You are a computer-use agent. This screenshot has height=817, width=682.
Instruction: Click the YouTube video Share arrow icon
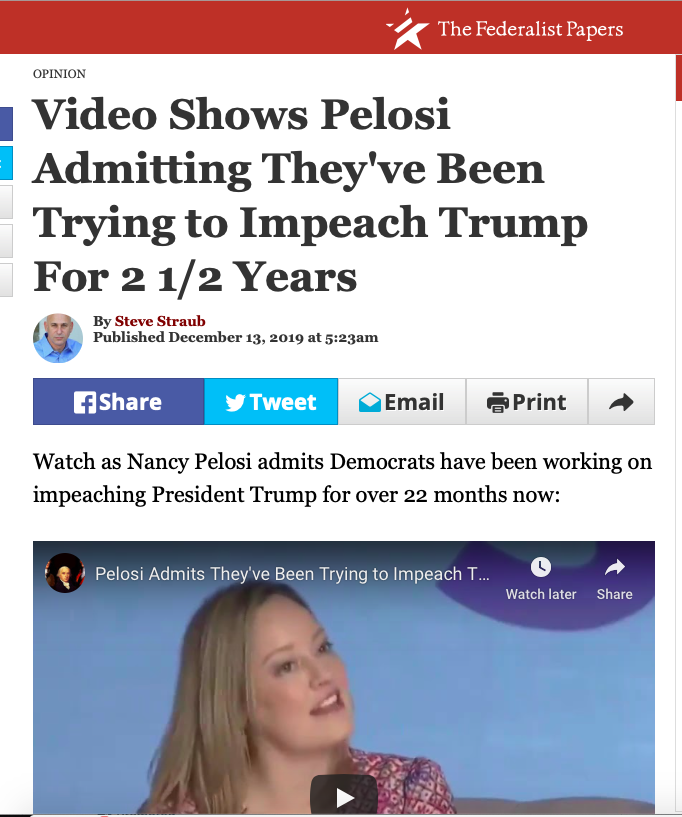(x=615, y=567)
